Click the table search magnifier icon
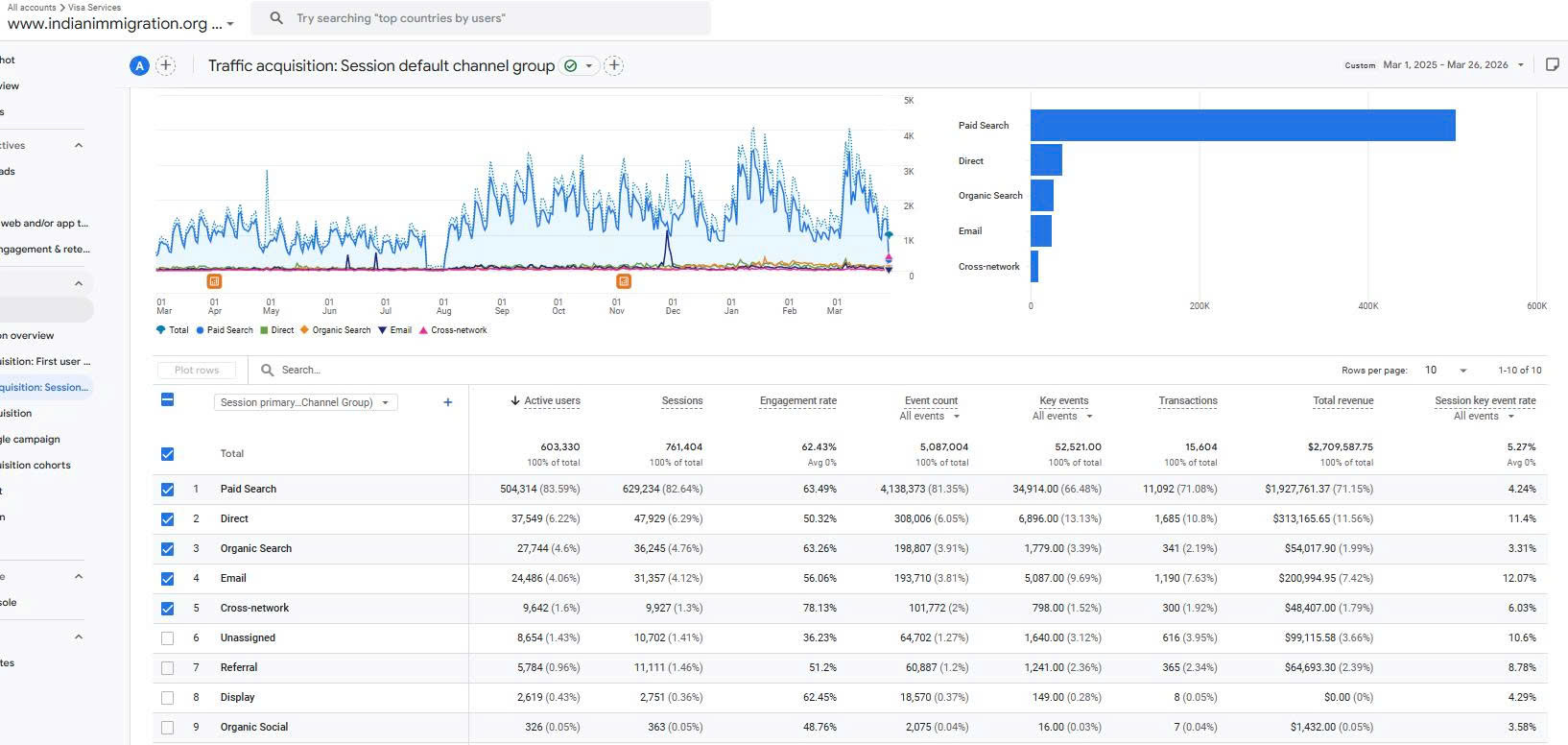 (x=268, y=370)
